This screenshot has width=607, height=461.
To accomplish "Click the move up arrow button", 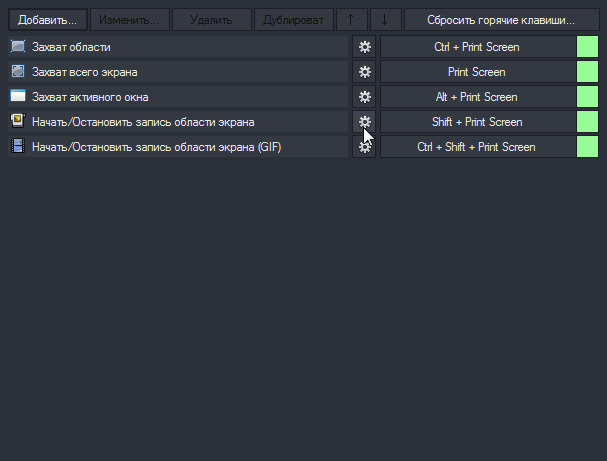I will pyautogui.click(x=352, y=20).
